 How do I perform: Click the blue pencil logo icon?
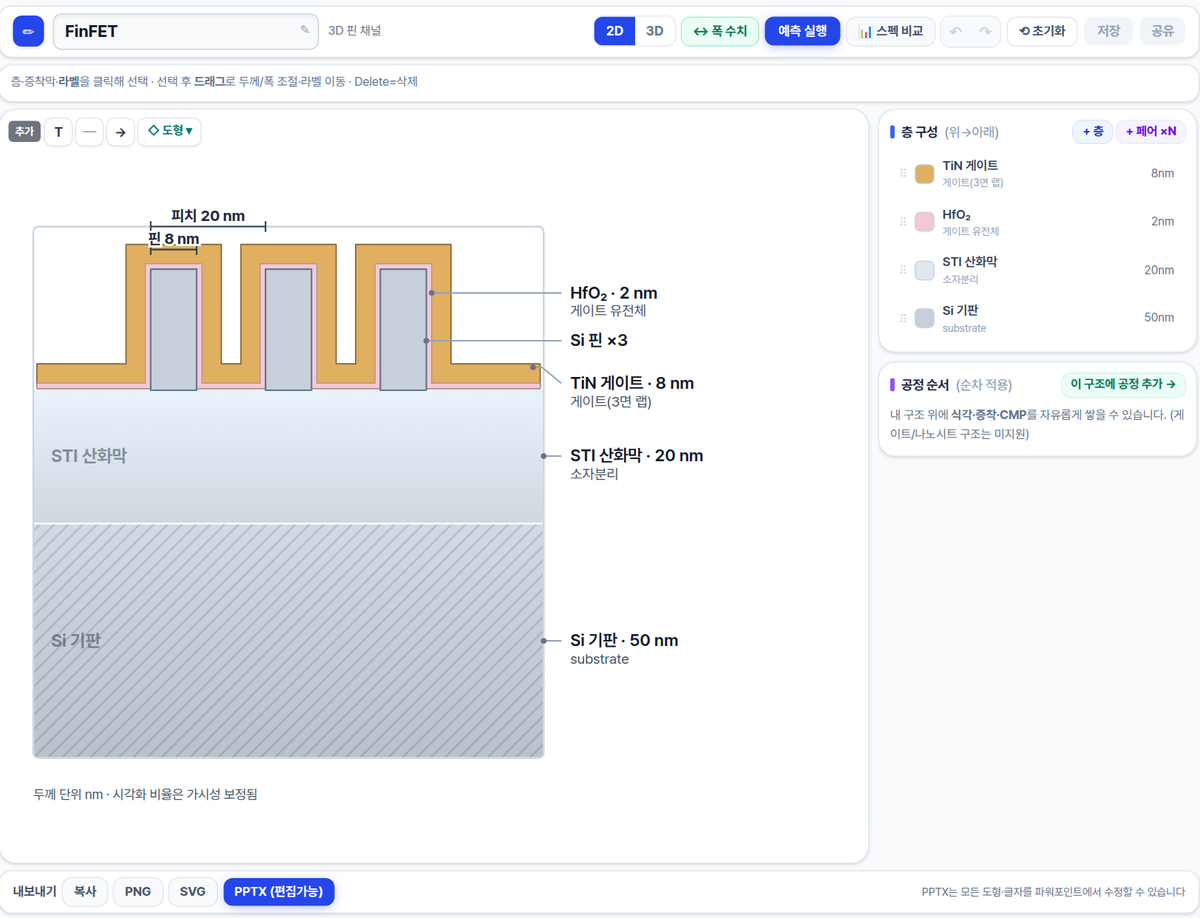coord(28,31)
